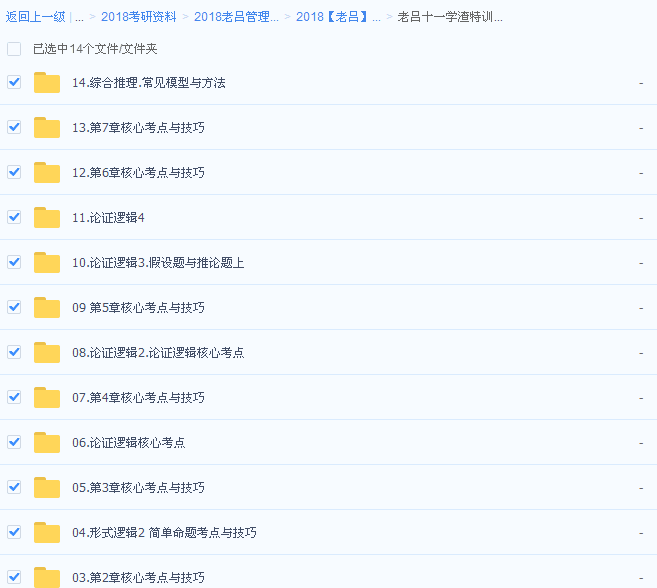The height and width of the screenshot is (588, 657).
Task: Uncheck checkbox for 04.形式逻辑2 简单命题考点与技巧
Action: tap(14, 532)
